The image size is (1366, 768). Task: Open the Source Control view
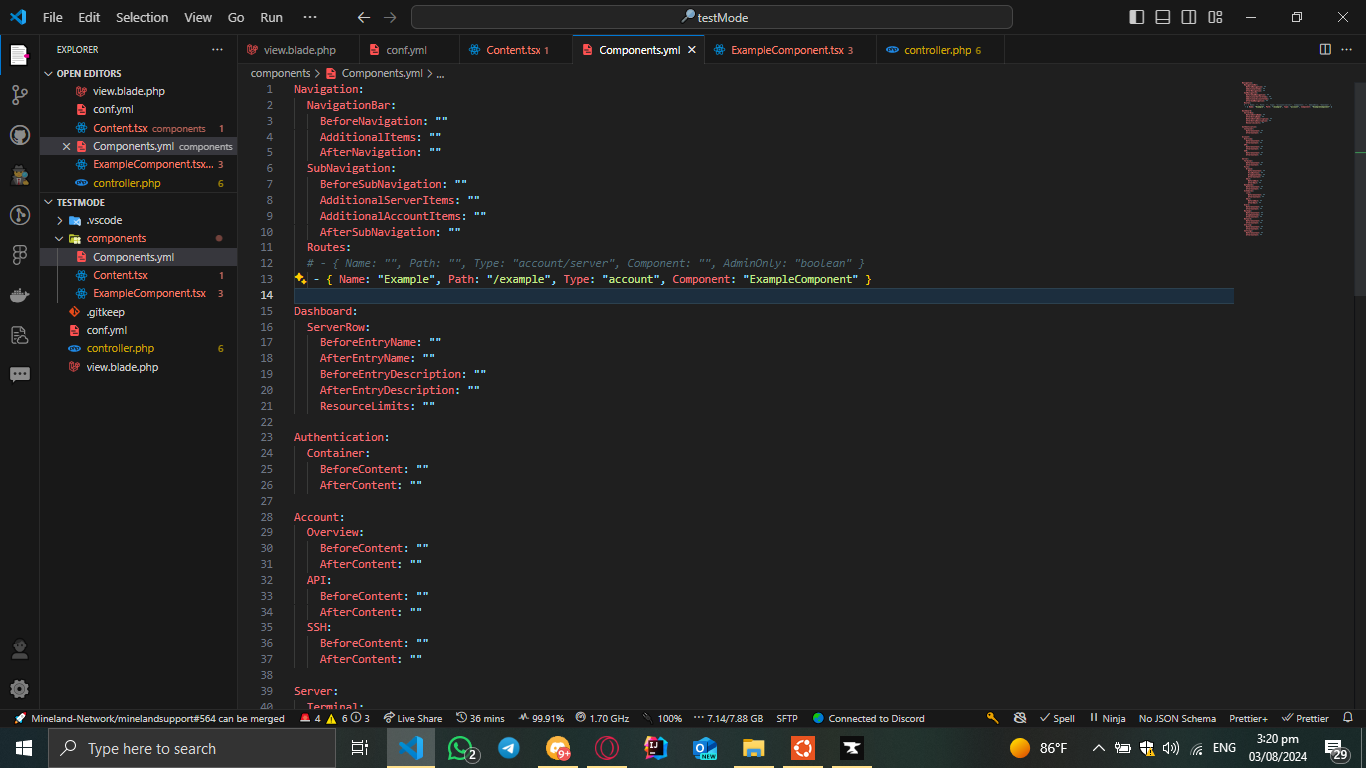[19, 95]
